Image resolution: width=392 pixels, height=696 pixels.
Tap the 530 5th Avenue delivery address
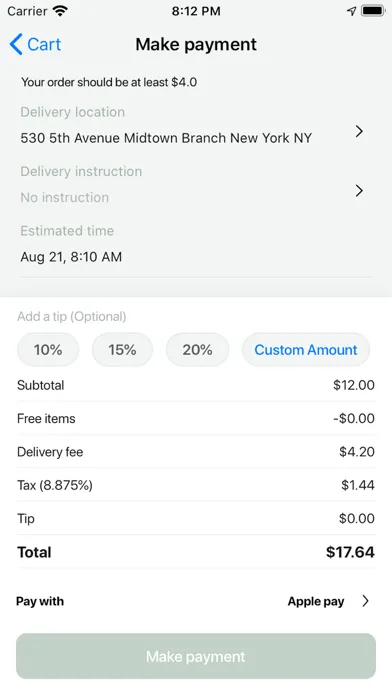pyautogui.click(x=166, y=138)
